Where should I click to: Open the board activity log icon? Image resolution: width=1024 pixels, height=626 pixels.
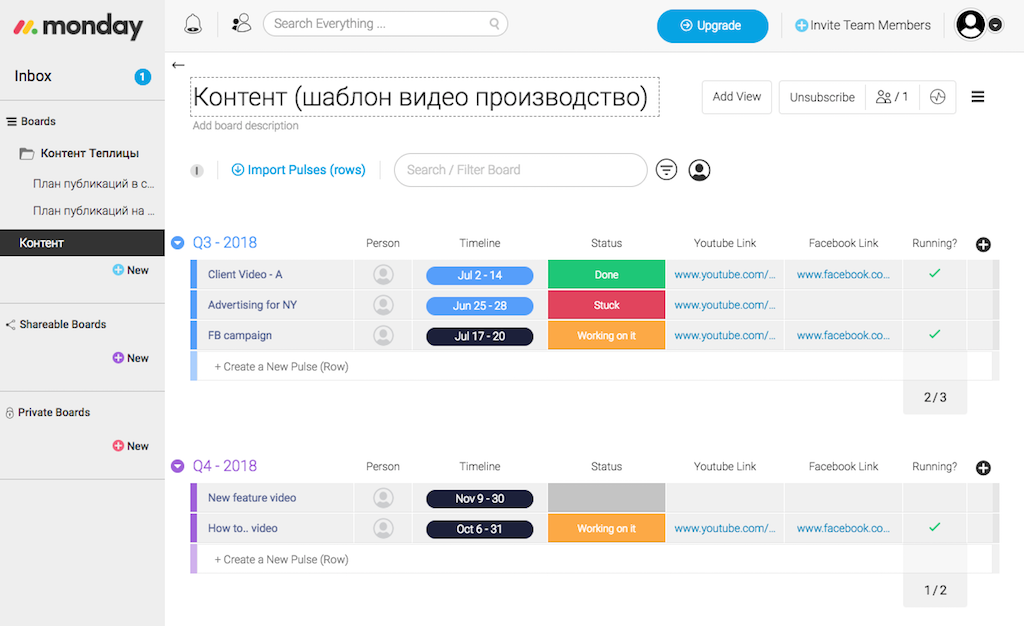click(x=937, y=97)
